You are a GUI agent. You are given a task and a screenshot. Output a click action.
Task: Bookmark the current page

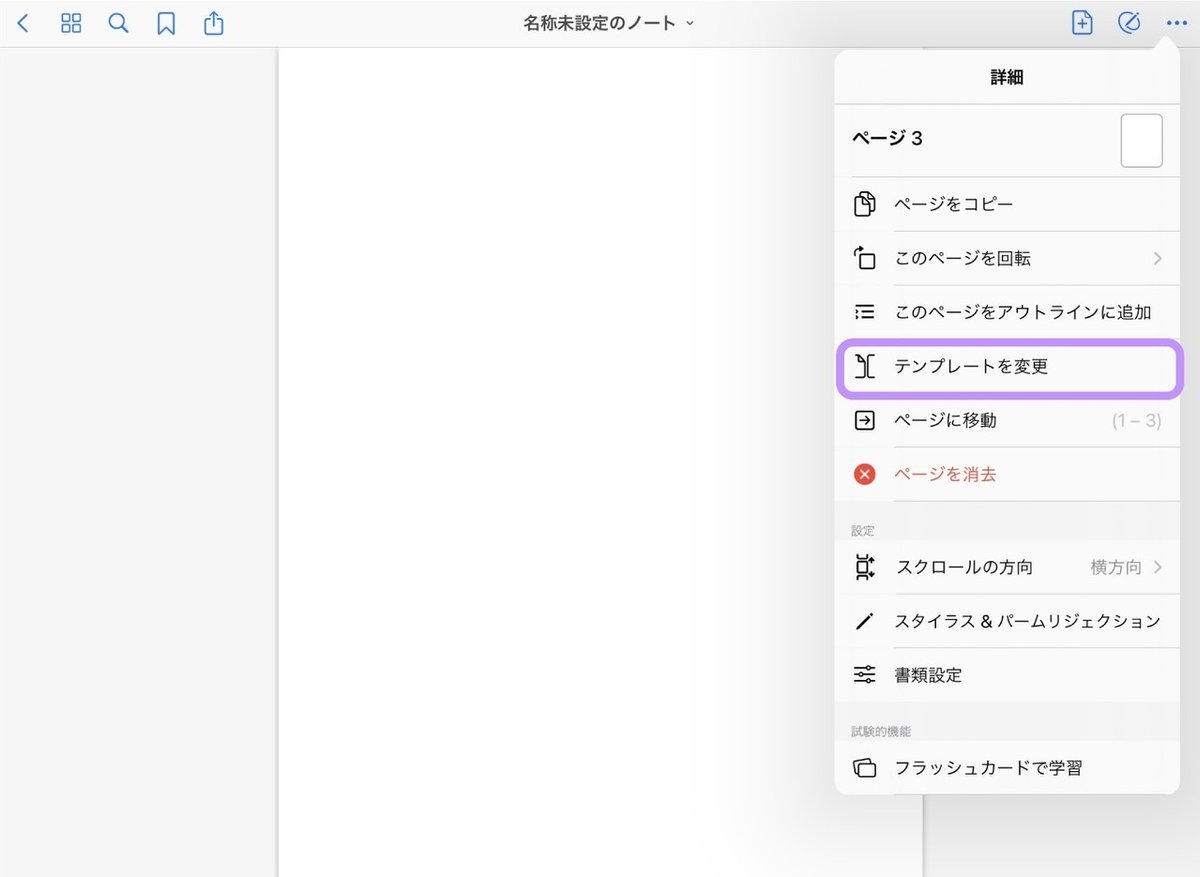click(165, 22)
